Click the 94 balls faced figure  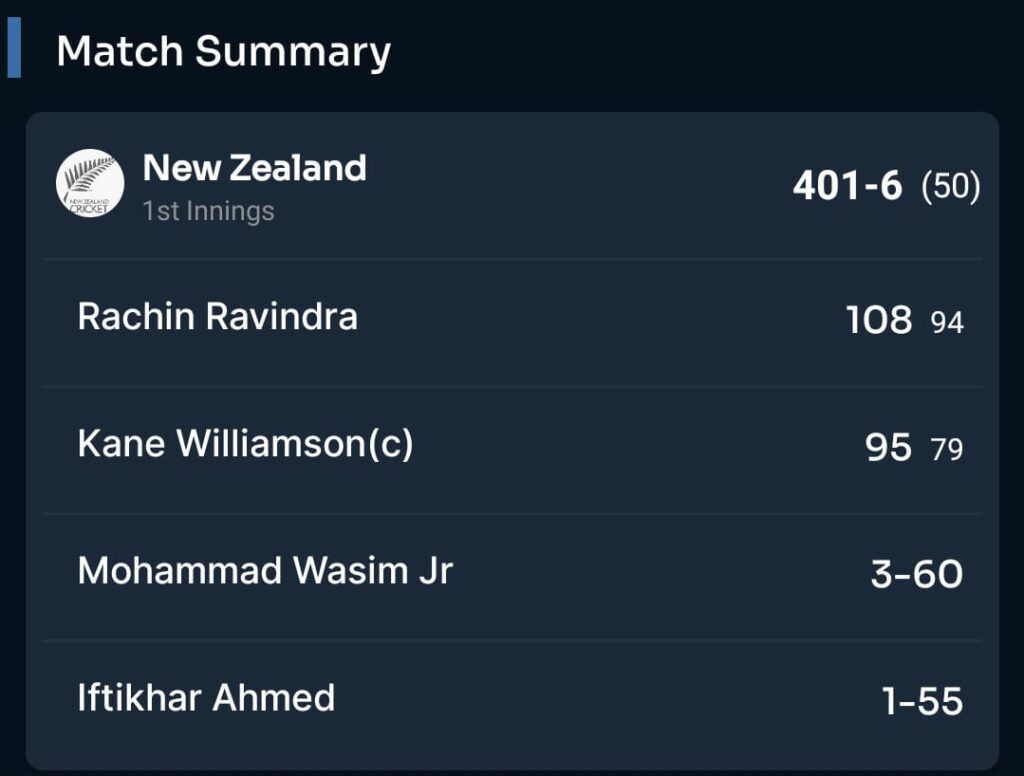[947, 322]
